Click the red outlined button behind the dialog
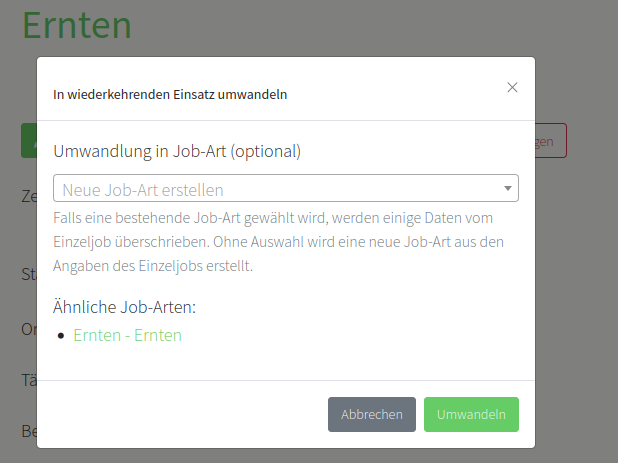Viewport: 618px width, 463px height. [552, 141]
